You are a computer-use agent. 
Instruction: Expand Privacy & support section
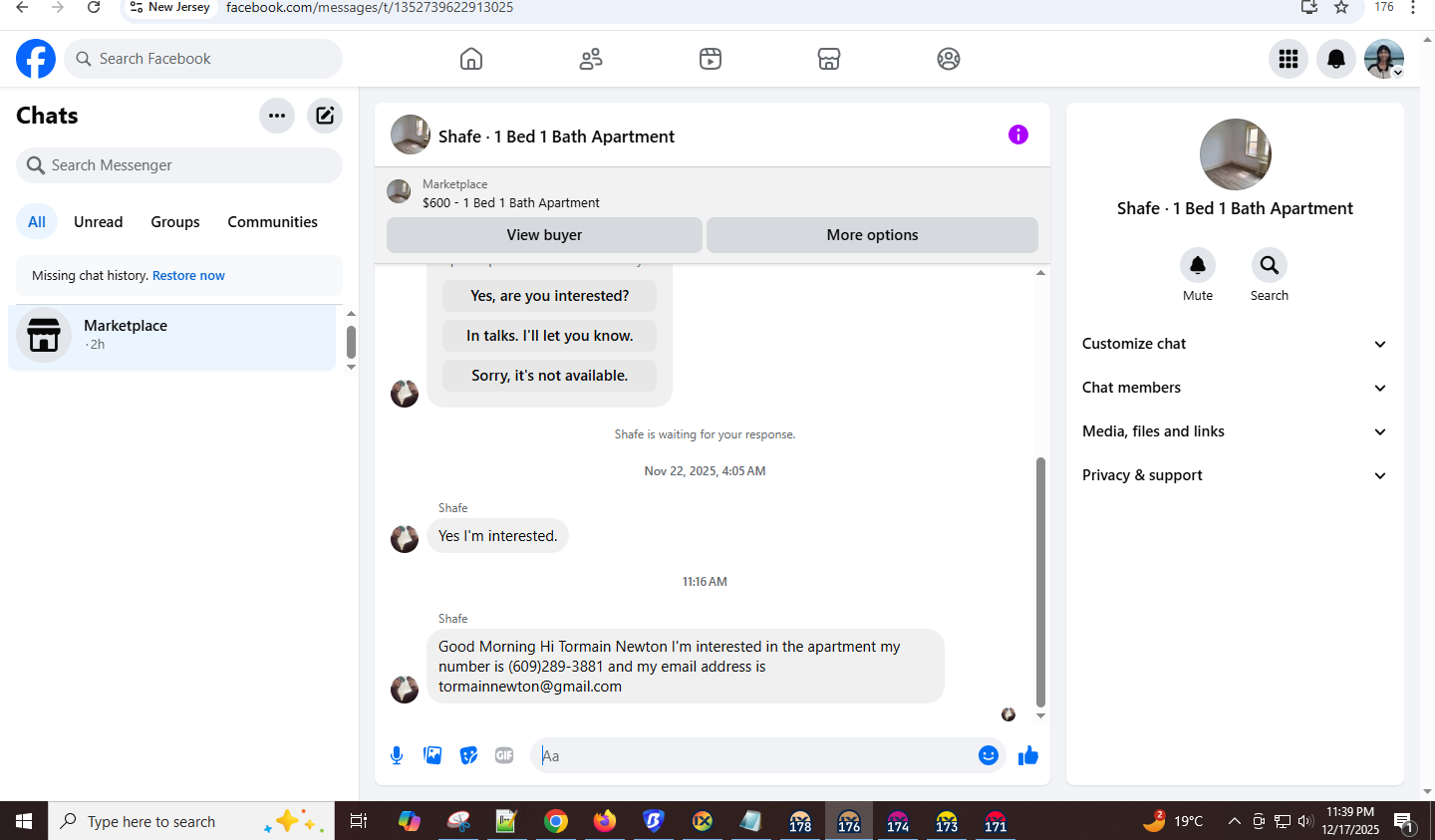1235,475
